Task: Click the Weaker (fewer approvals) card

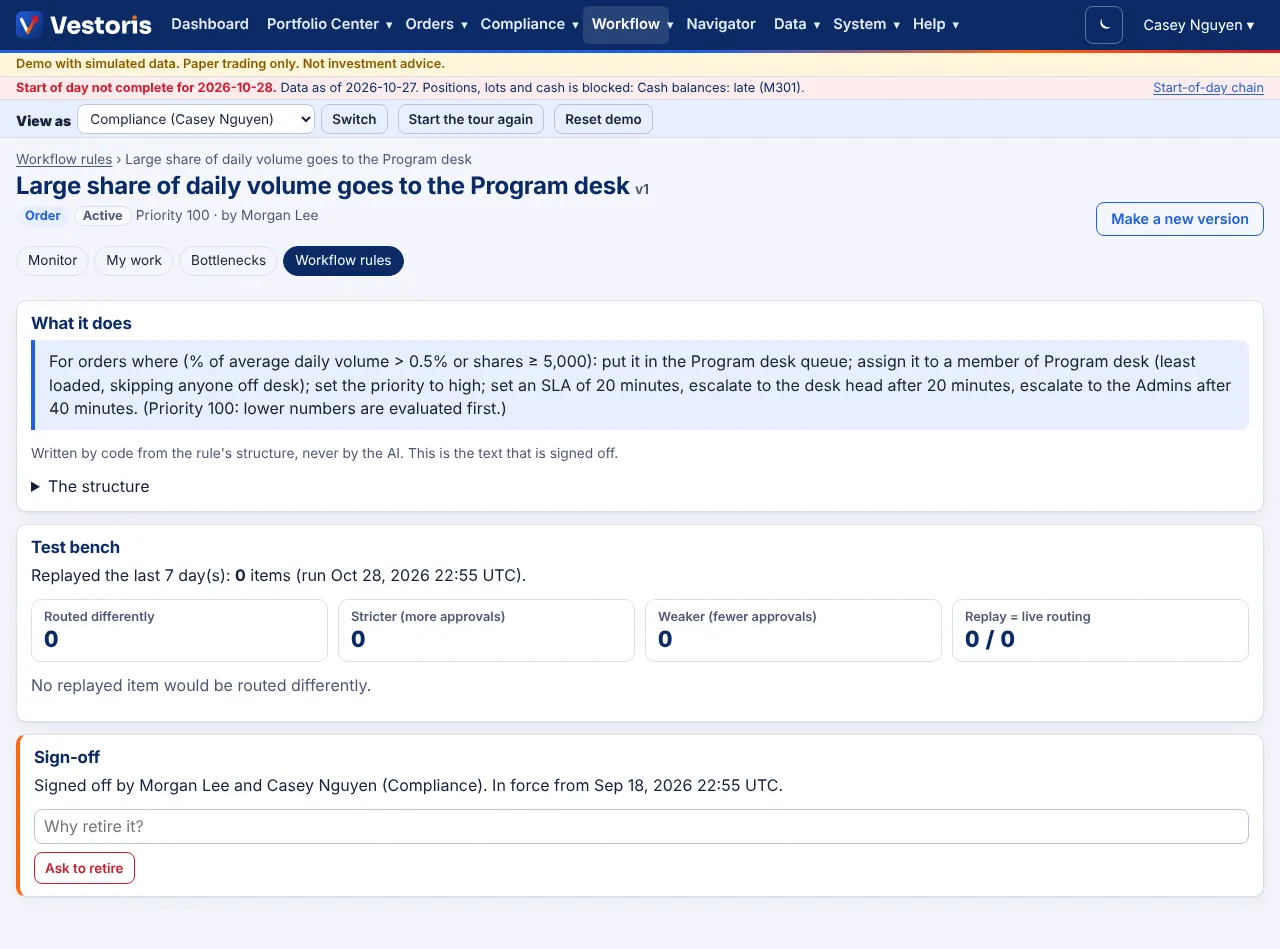Action: tap(793, 630)
